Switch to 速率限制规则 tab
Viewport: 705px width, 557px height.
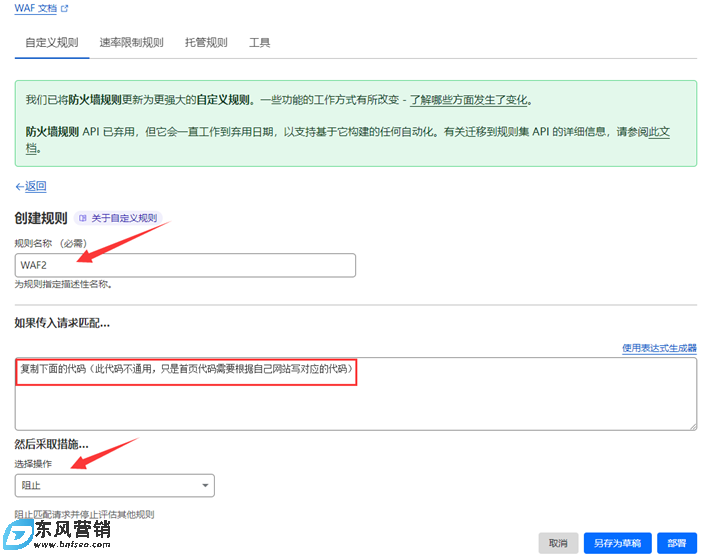(x=131, y=43)
